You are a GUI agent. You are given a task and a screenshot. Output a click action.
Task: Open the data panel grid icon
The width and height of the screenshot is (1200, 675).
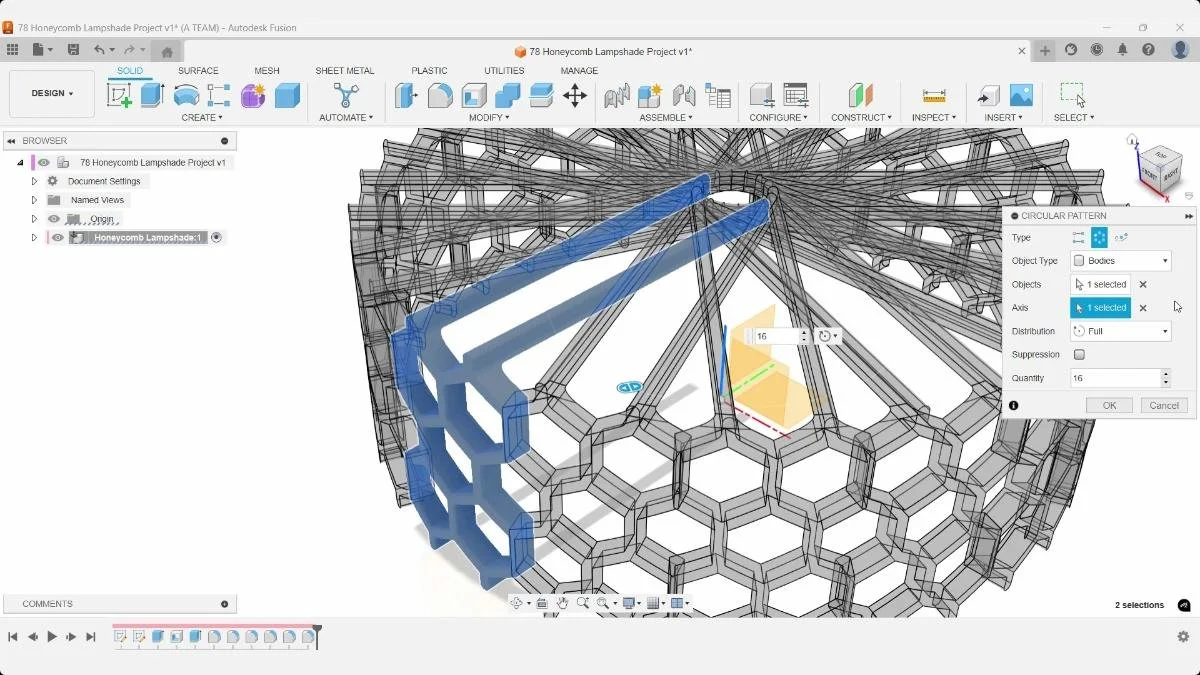pos(12,50)
